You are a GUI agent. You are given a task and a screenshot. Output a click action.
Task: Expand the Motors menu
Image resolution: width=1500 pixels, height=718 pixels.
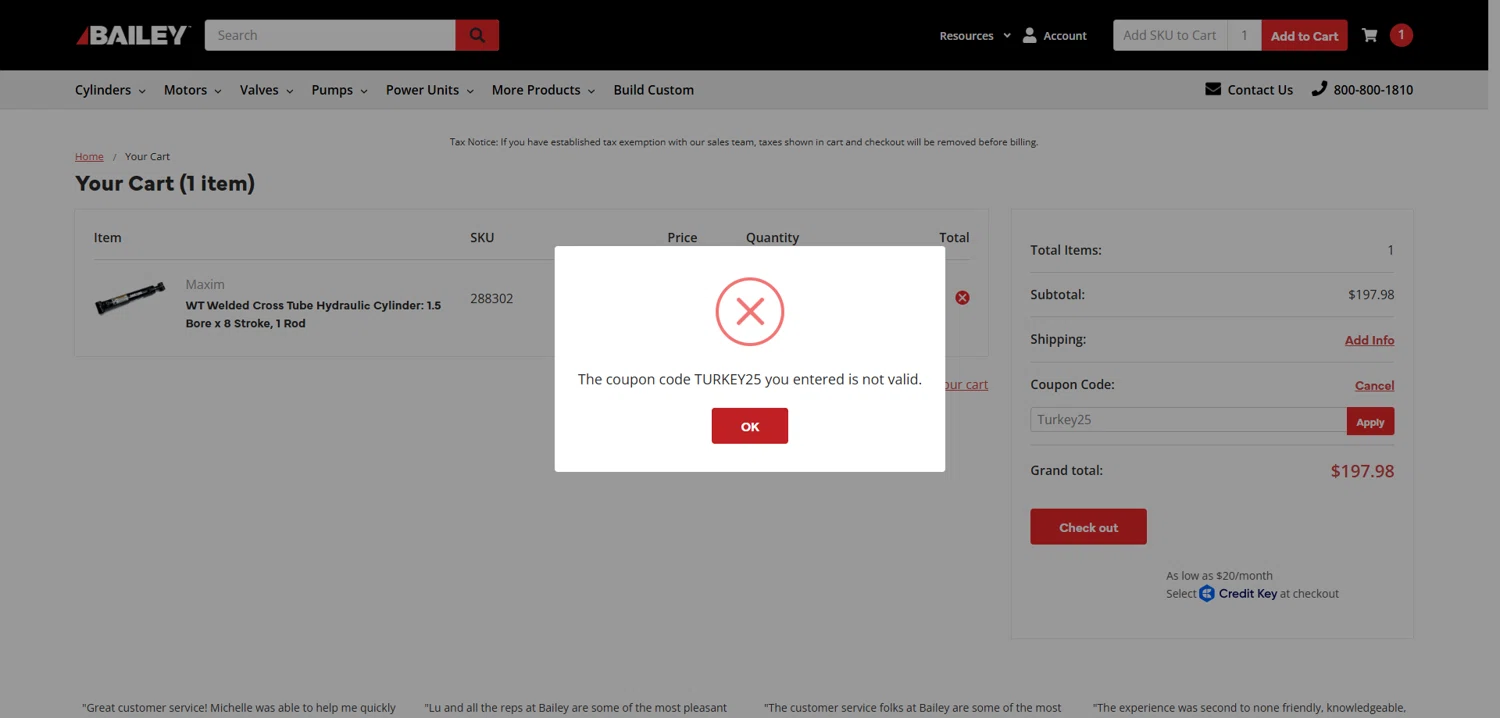193,90
